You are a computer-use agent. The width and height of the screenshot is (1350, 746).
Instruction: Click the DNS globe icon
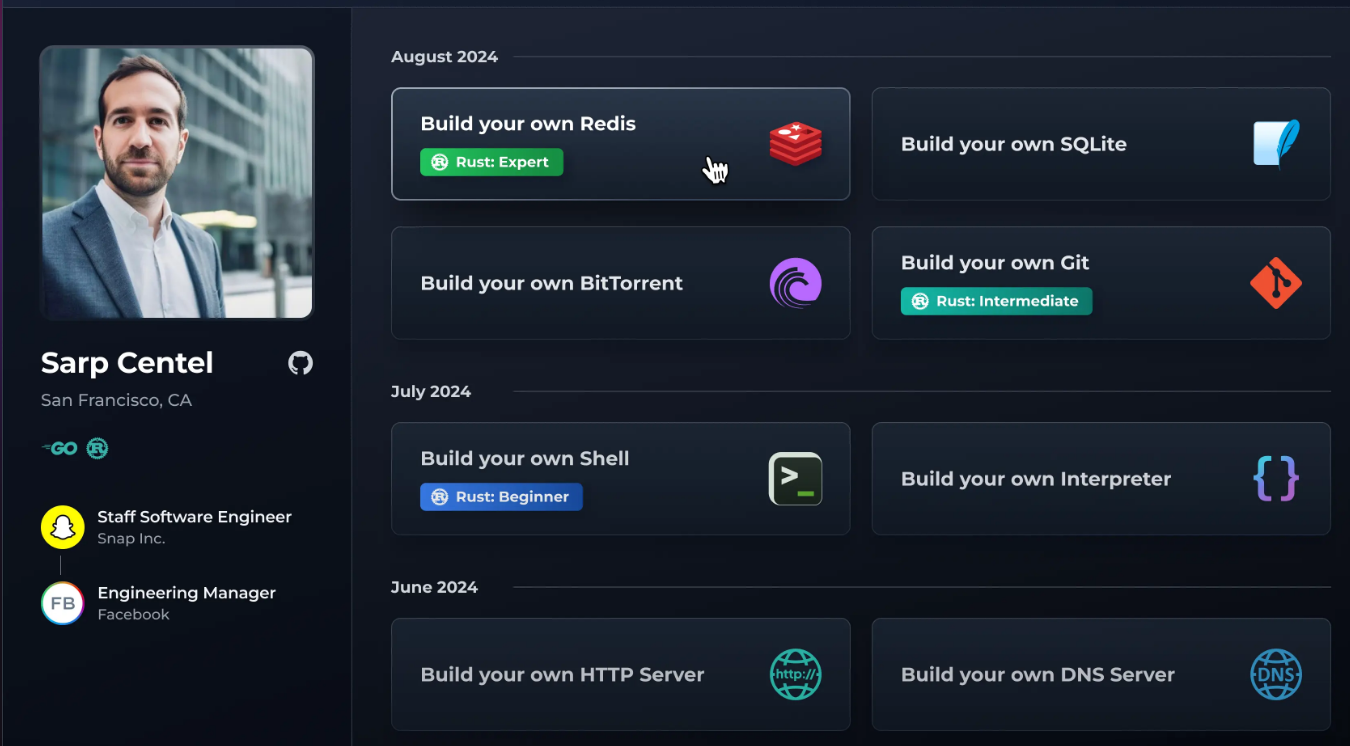(x=1276, y=675)
